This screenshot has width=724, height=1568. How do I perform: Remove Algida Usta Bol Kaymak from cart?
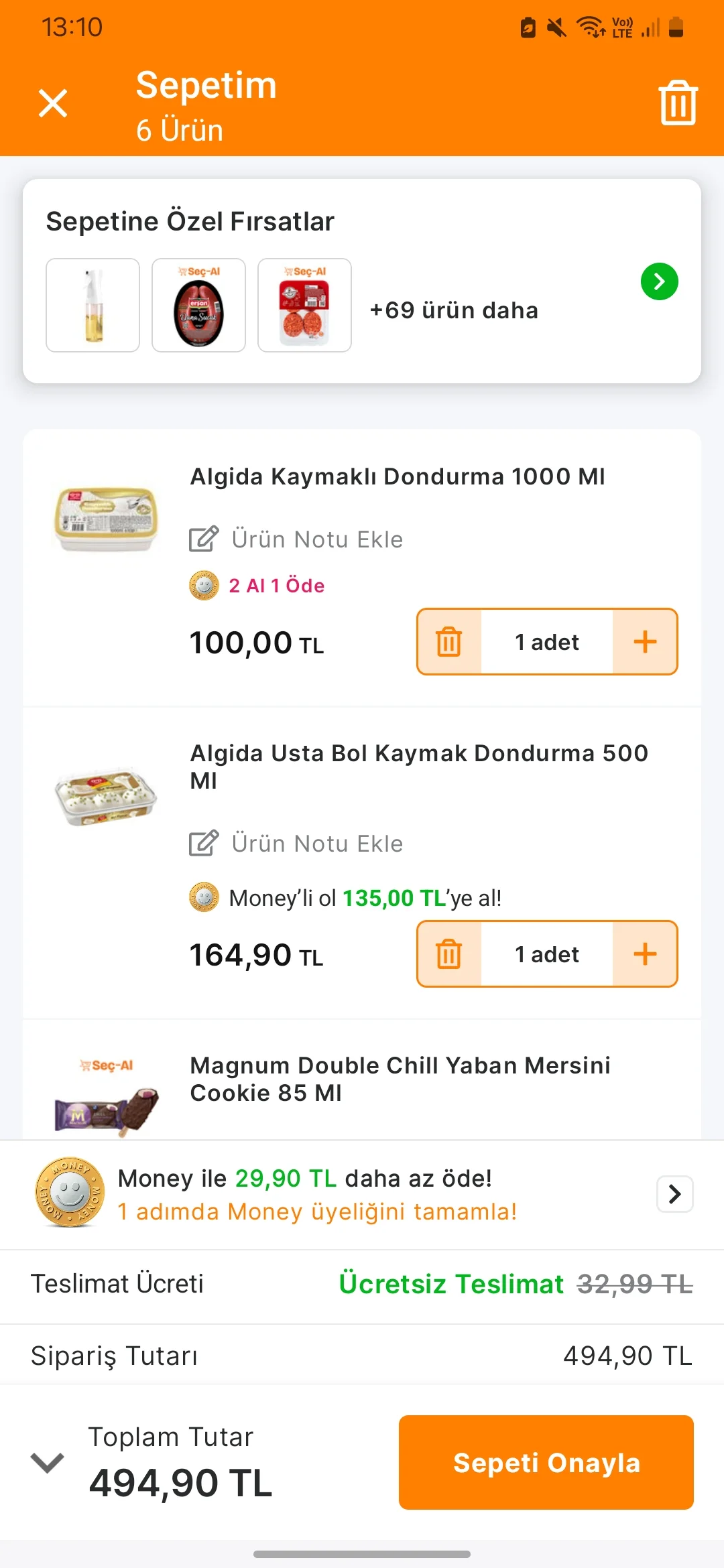(x=449, y=954)
